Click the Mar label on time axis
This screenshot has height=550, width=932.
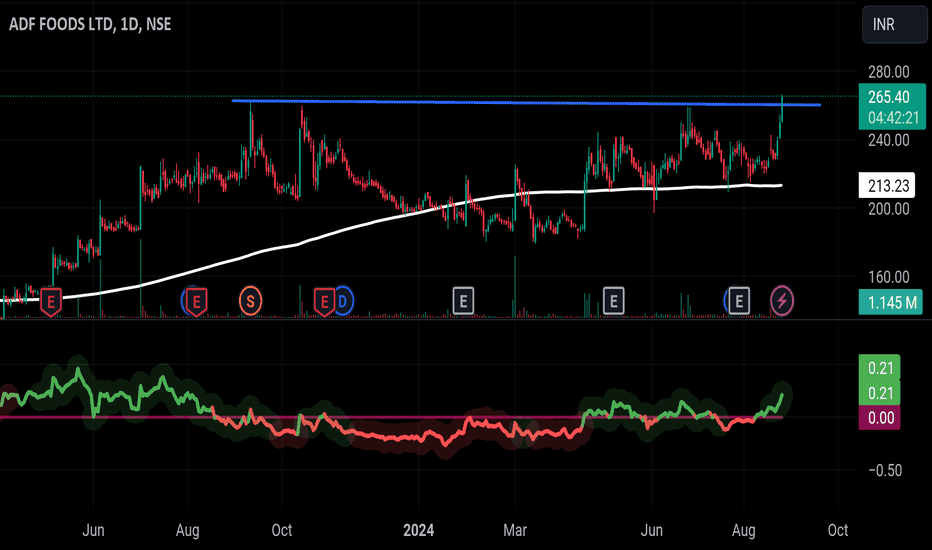tap(515, 530)
